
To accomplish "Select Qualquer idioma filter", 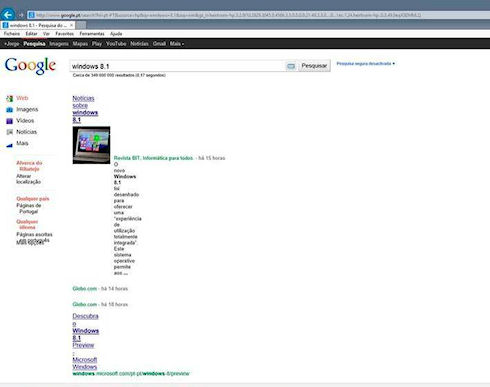I will (27, 224).
